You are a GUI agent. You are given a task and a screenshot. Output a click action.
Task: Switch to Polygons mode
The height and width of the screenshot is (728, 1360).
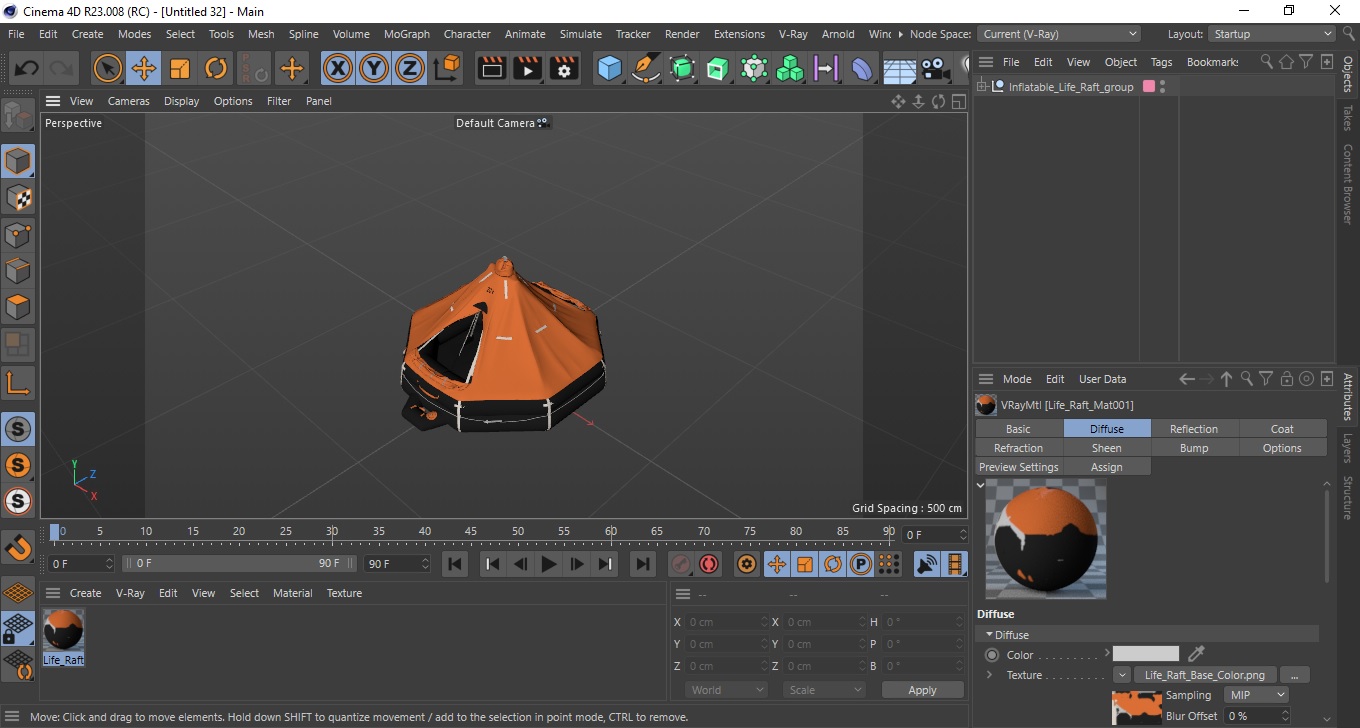coord(18,306)
